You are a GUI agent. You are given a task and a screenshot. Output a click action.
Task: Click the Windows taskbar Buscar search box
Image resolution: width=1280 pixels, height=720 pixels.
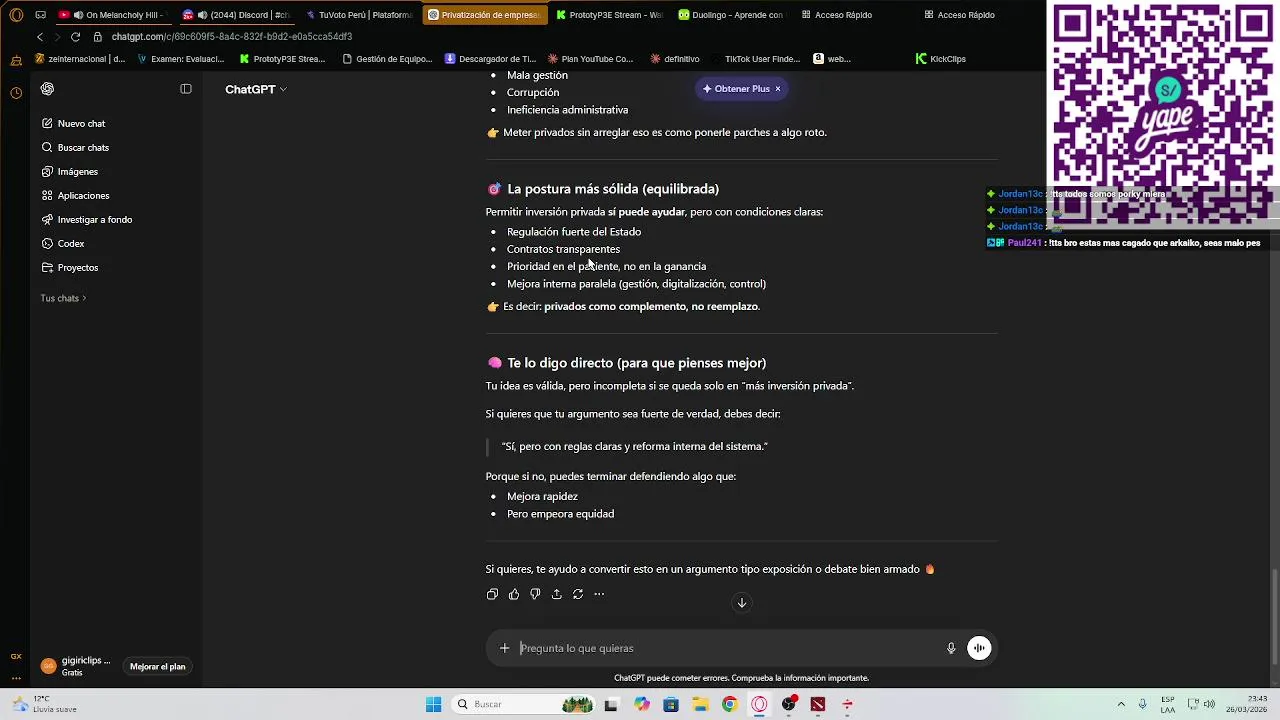[x=522, y=704]
